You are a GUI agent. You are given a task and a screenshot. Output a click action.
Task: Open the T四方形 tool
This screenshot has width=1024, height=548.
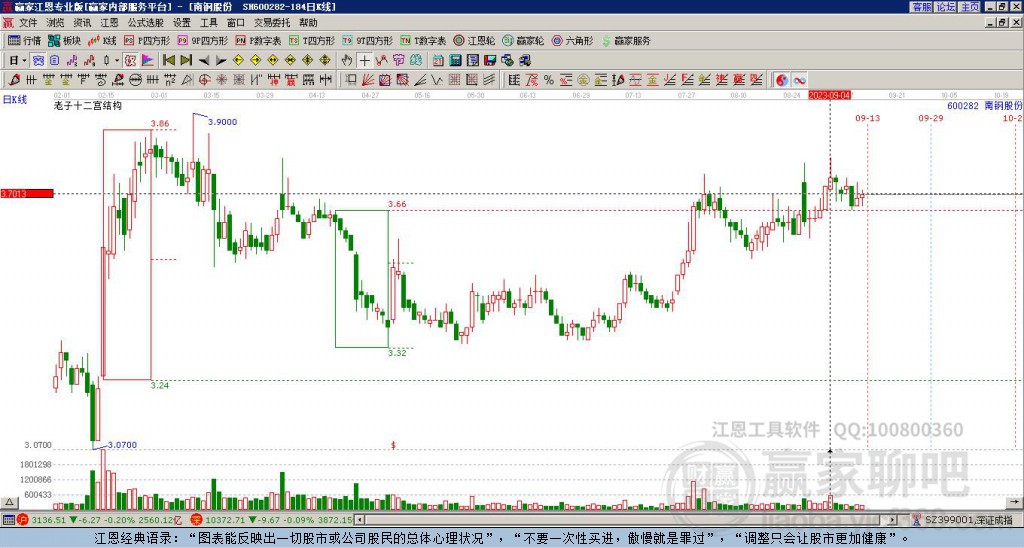312,40
